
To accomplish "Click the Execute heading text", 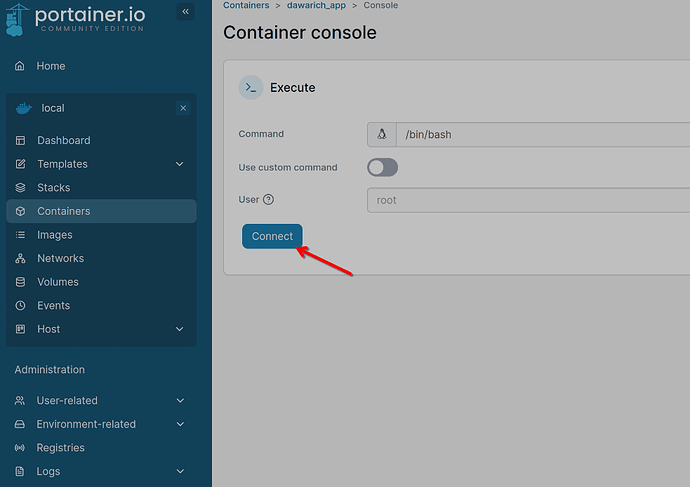I will click(293, 88).
